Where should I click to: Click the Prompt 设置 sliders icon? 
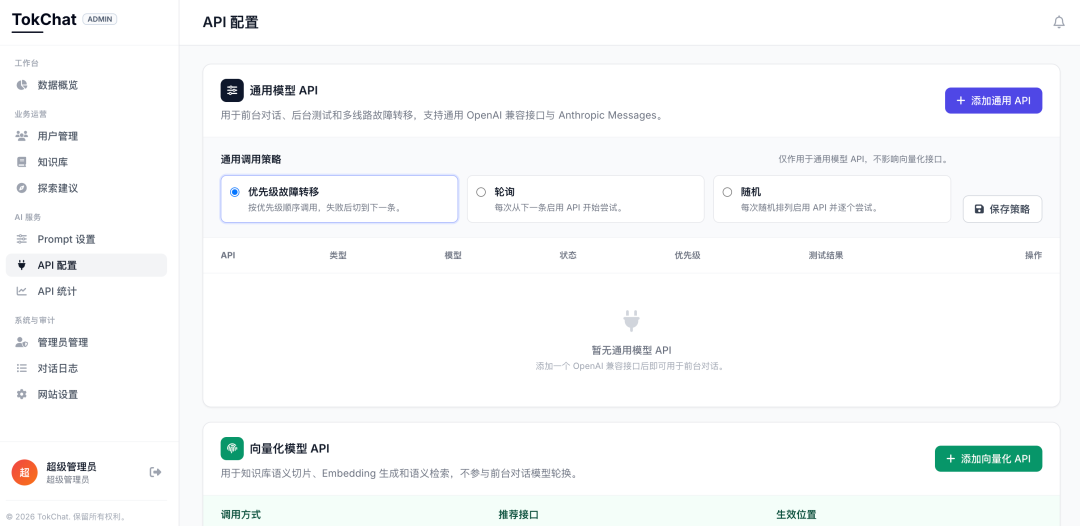tap(22, 240)
